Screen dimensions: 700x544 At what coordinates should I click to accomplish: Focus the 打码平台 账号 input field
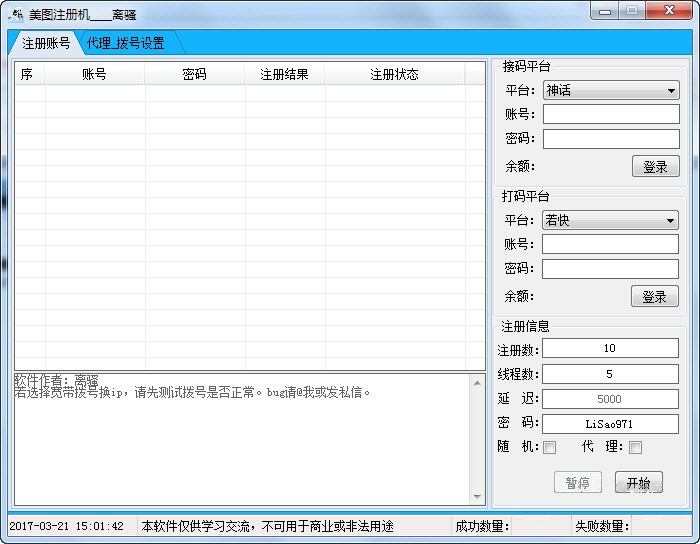coord(610,244)
